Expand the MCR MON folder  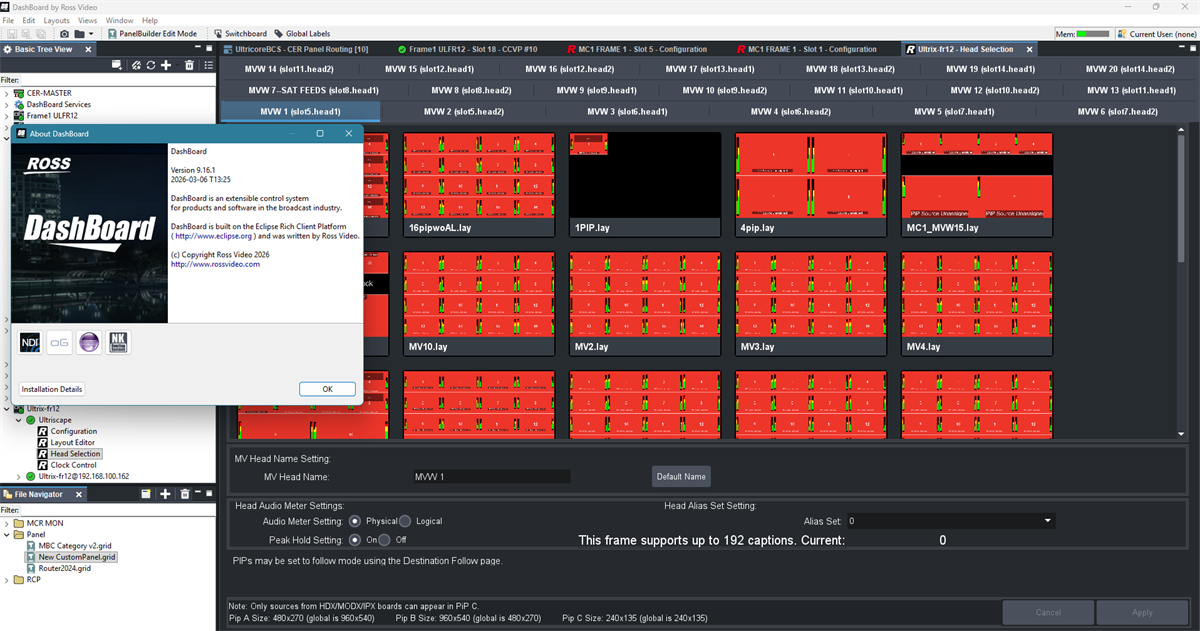point(7,523)
